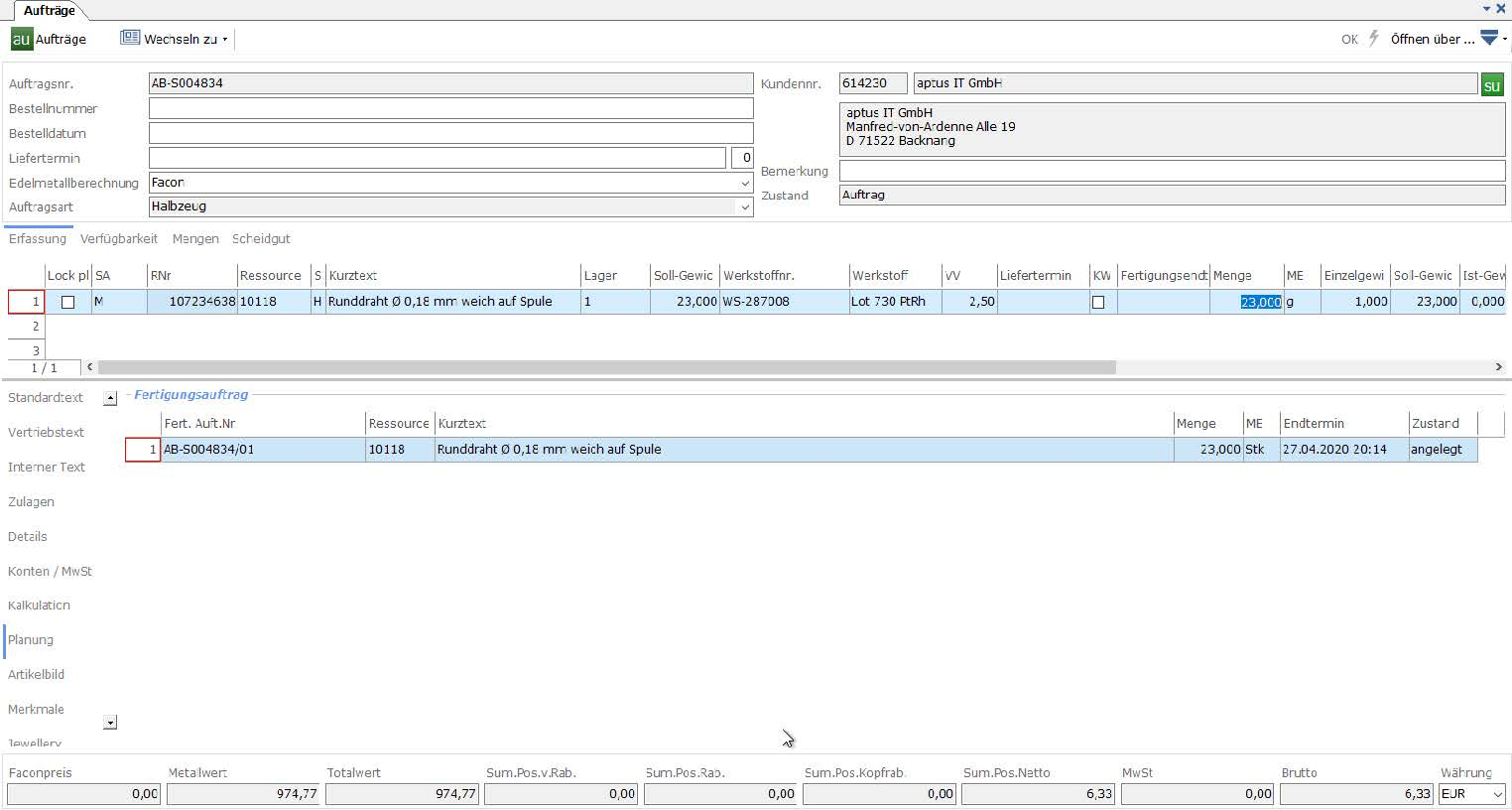Click the positions grid horizontal scrollbar

click(x=606, y=367)
